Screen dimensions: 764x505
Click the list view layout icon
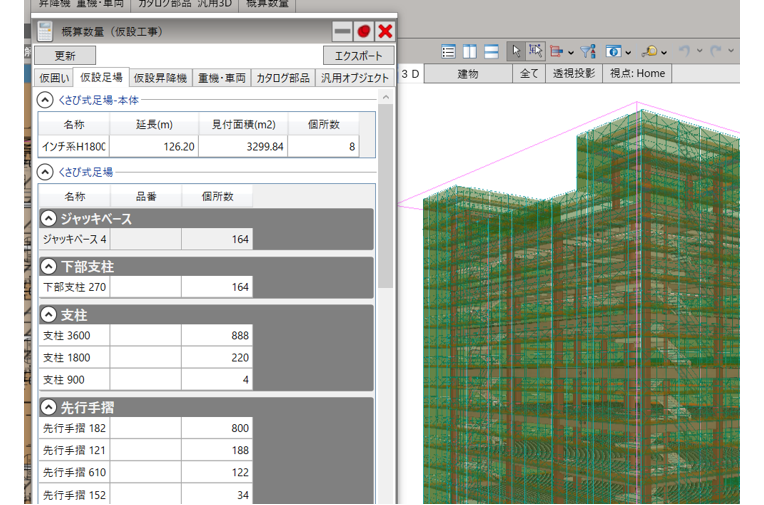pyautogui.click(x=449, y=51)
